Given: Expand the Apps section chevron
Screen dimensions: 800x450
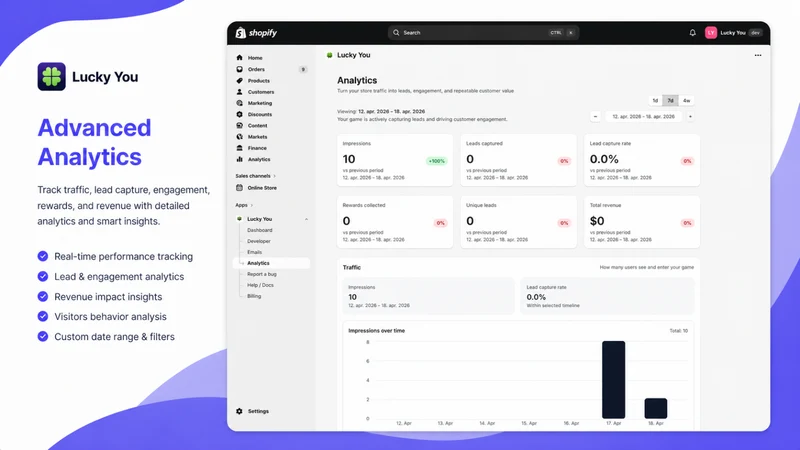Looking at the screenshot, I should [x=252, y=205].
